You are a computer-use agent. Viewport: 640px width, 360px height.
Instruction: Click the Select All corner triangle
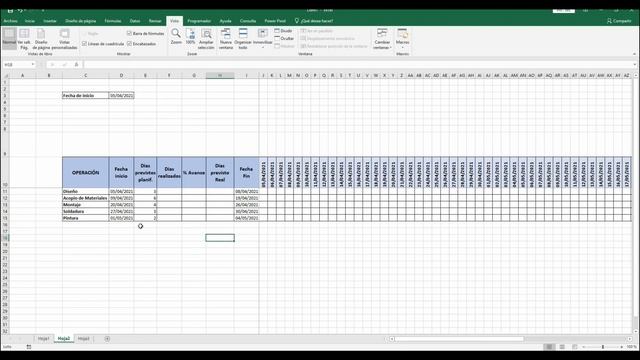click(x=6, y=76)
